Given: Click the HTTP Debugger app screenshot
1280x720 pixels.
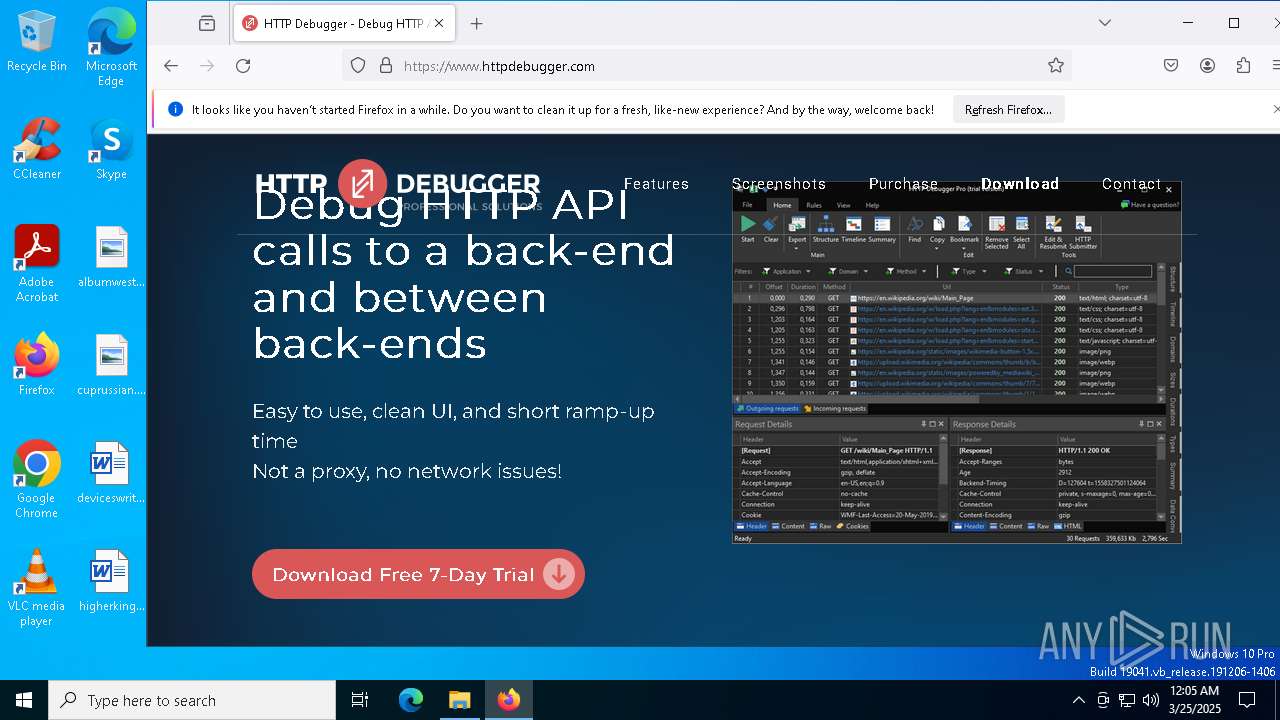Looking at the screenshot, I should pos(956,363).
